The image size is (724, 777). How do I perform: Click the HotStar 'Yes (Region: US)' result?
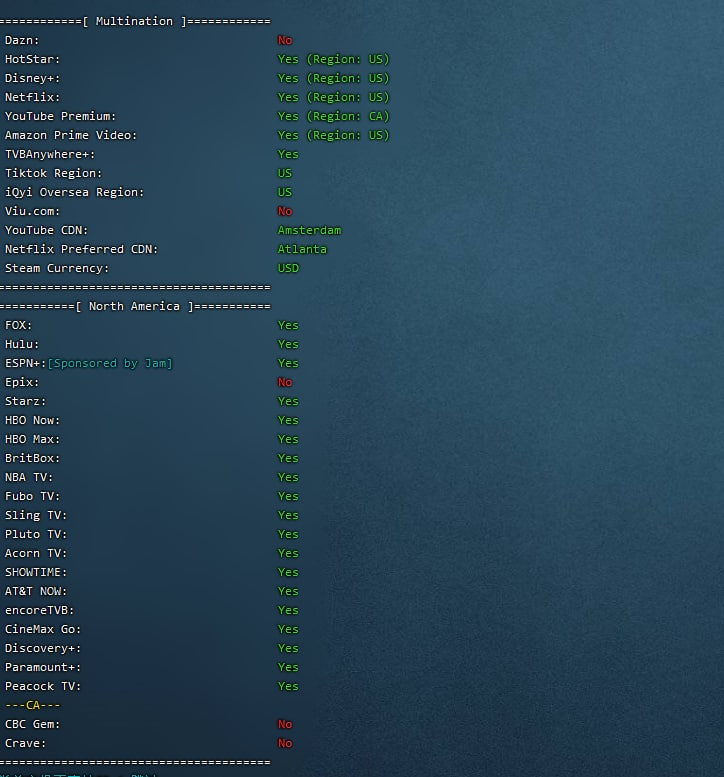point(334,59)
